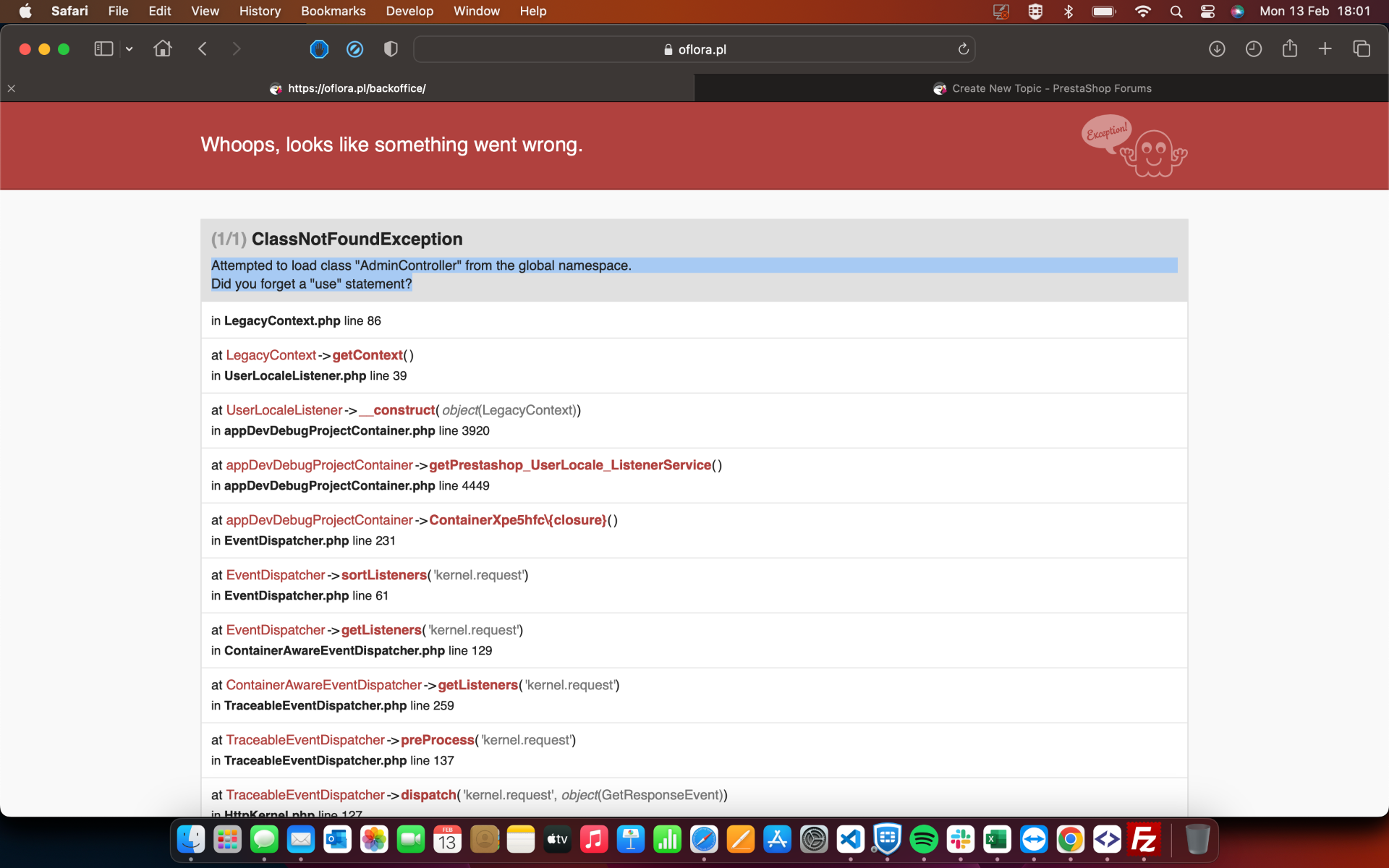Open the Bookmarks menu
Screen dimensions: 1389x868
[x=333, y=11]
